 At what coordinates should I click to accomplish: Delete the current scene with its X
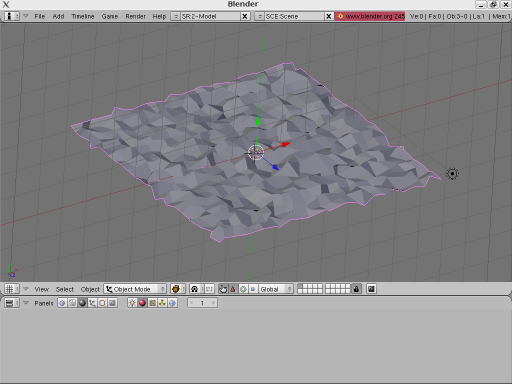[329, 16]
